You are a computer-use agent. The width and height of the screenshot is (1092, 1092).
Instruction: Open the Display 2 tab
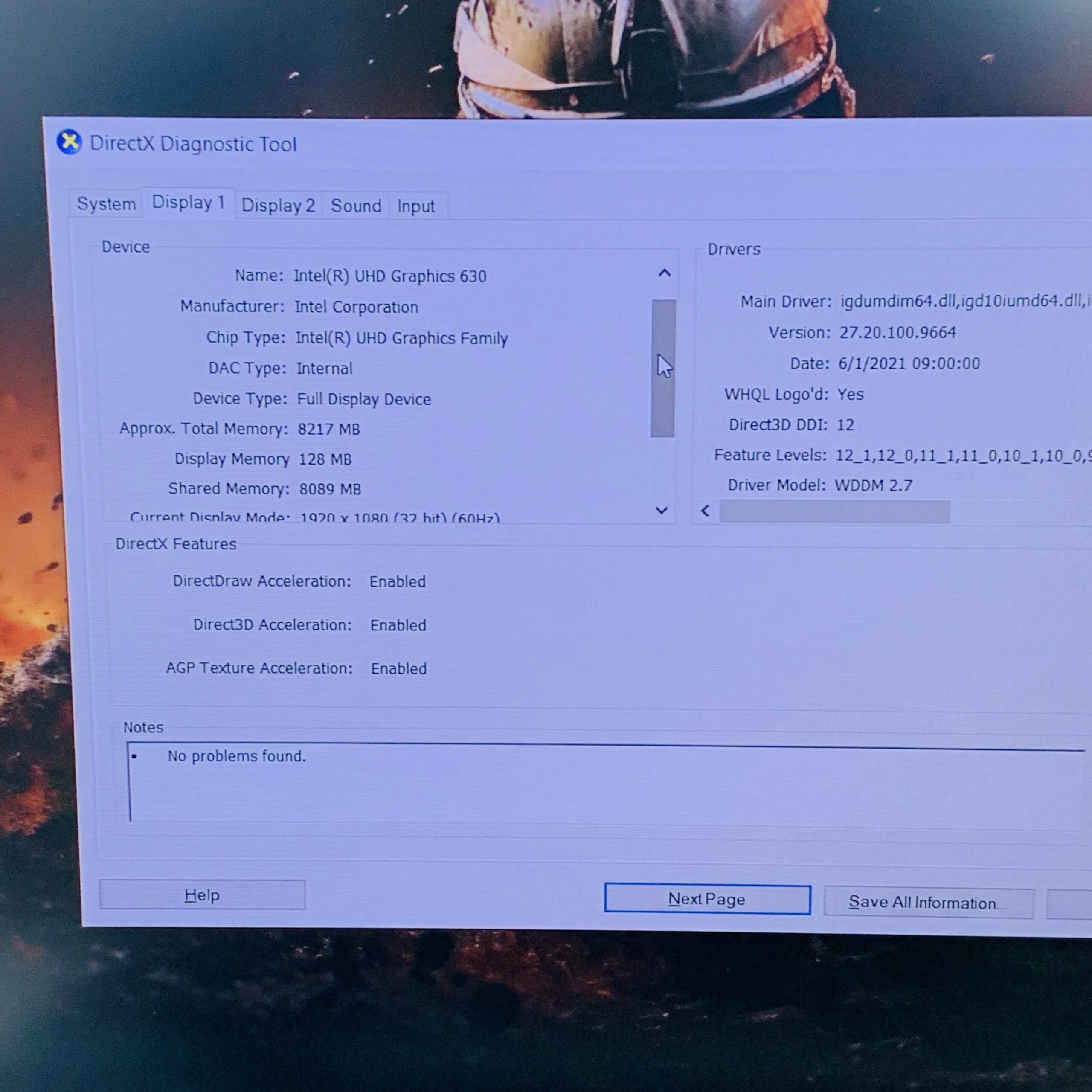point(278,205)
